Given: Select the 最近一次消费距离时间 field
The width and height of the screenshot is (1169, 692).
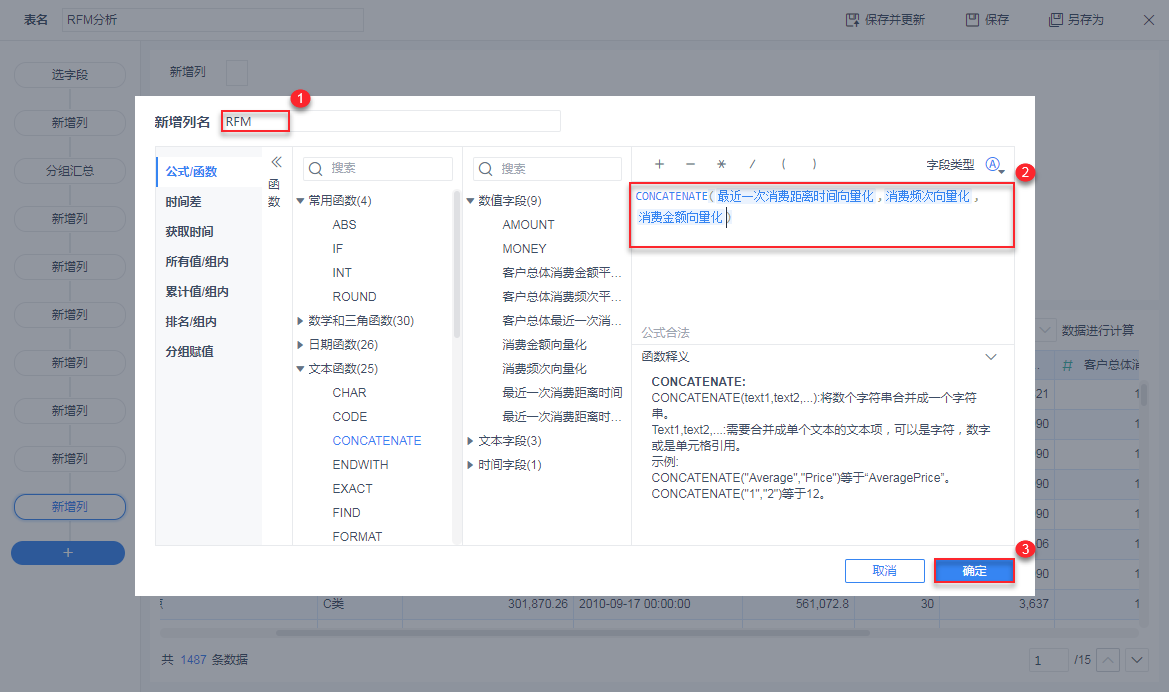Looking at the screenshot, I should pyautogui.click(x=562, y=393).
